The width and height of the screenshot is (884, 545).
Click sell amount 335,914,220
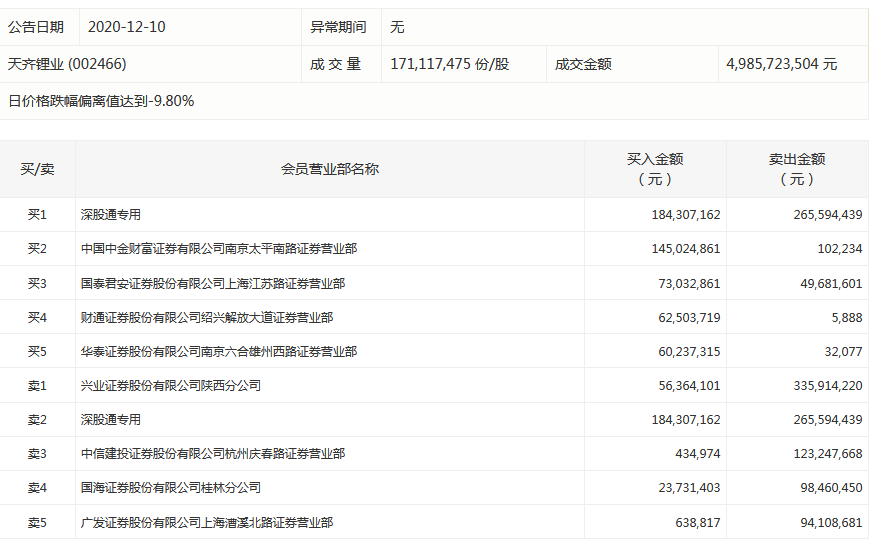point(828,386)
